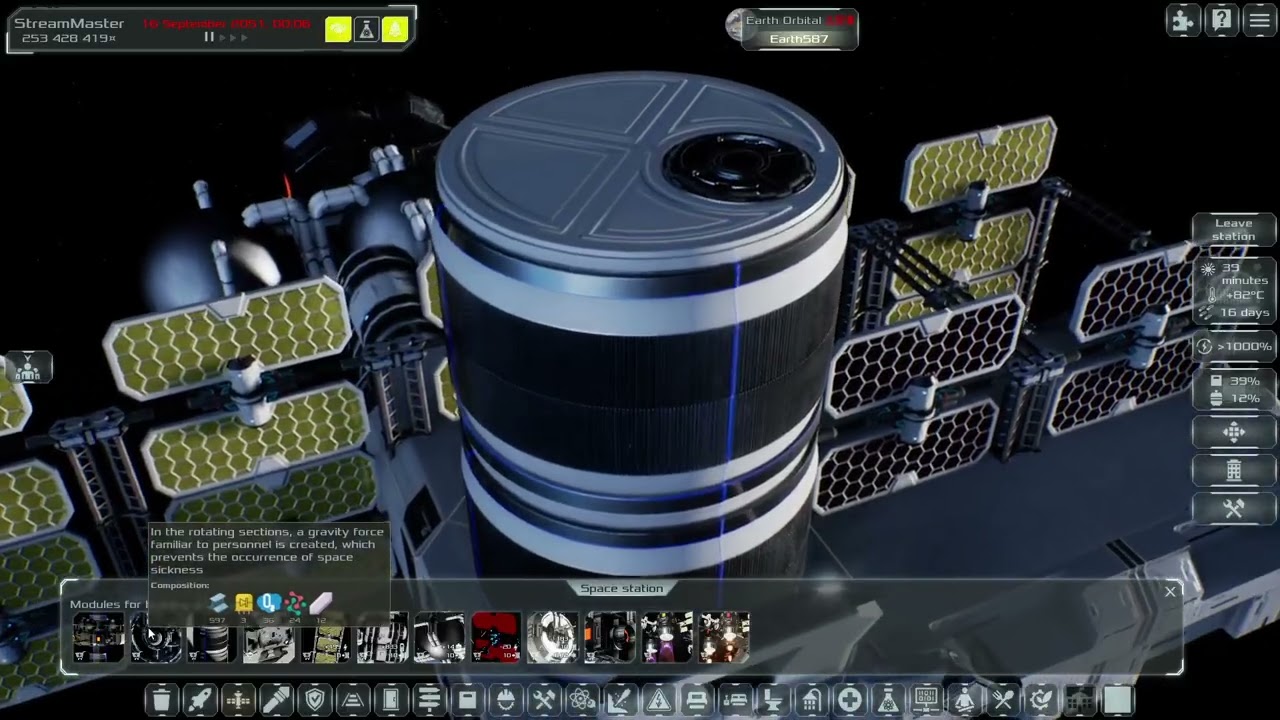Choose the door airlock icon

click(391, 700)
